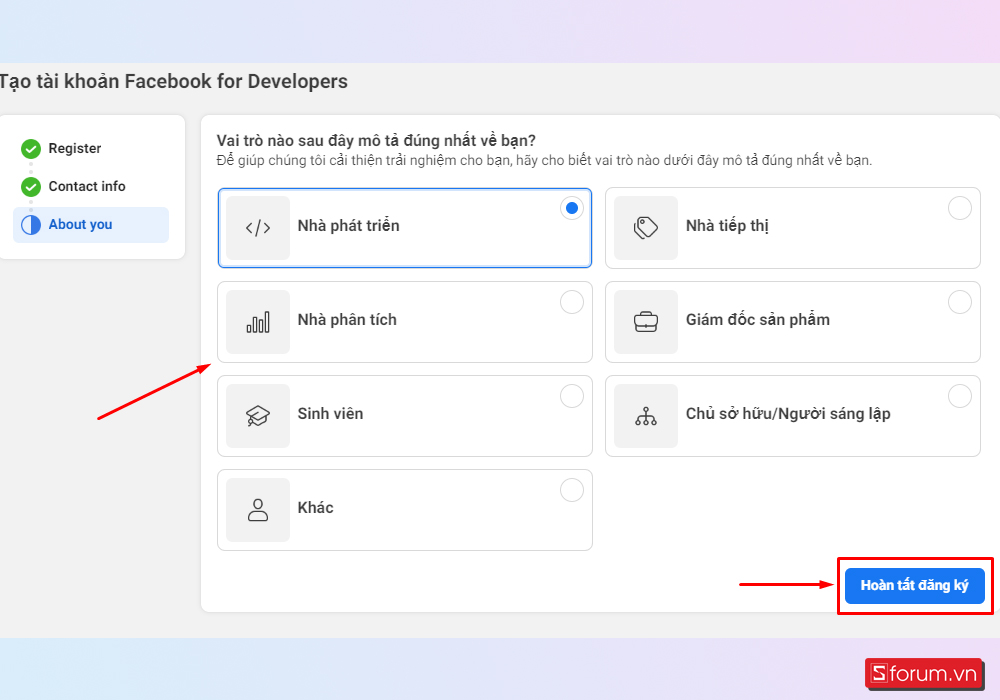Click the person silhouette Khác icon
The height and width of the screenshot is (700, 1000).
point(258,510)
